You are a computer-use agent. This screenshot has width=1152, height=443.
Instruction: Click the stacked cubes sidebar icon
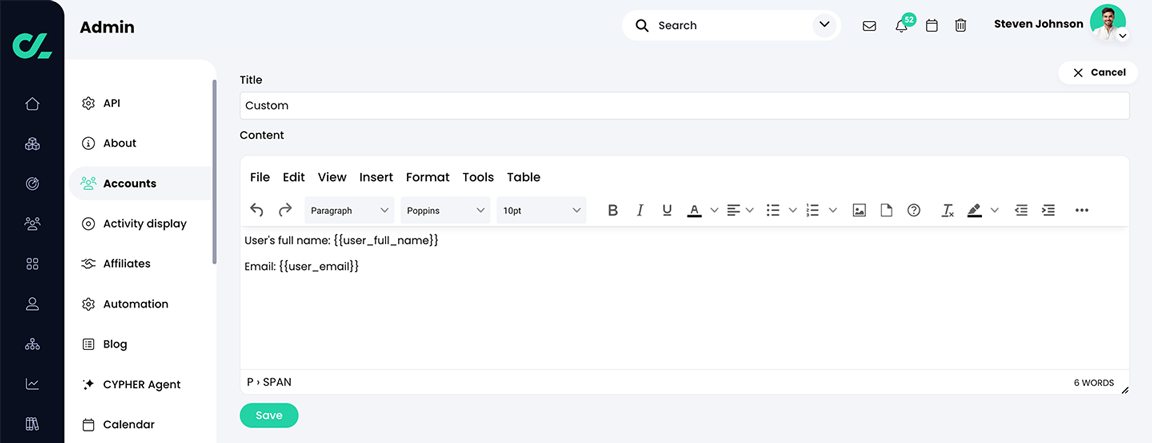32,144
